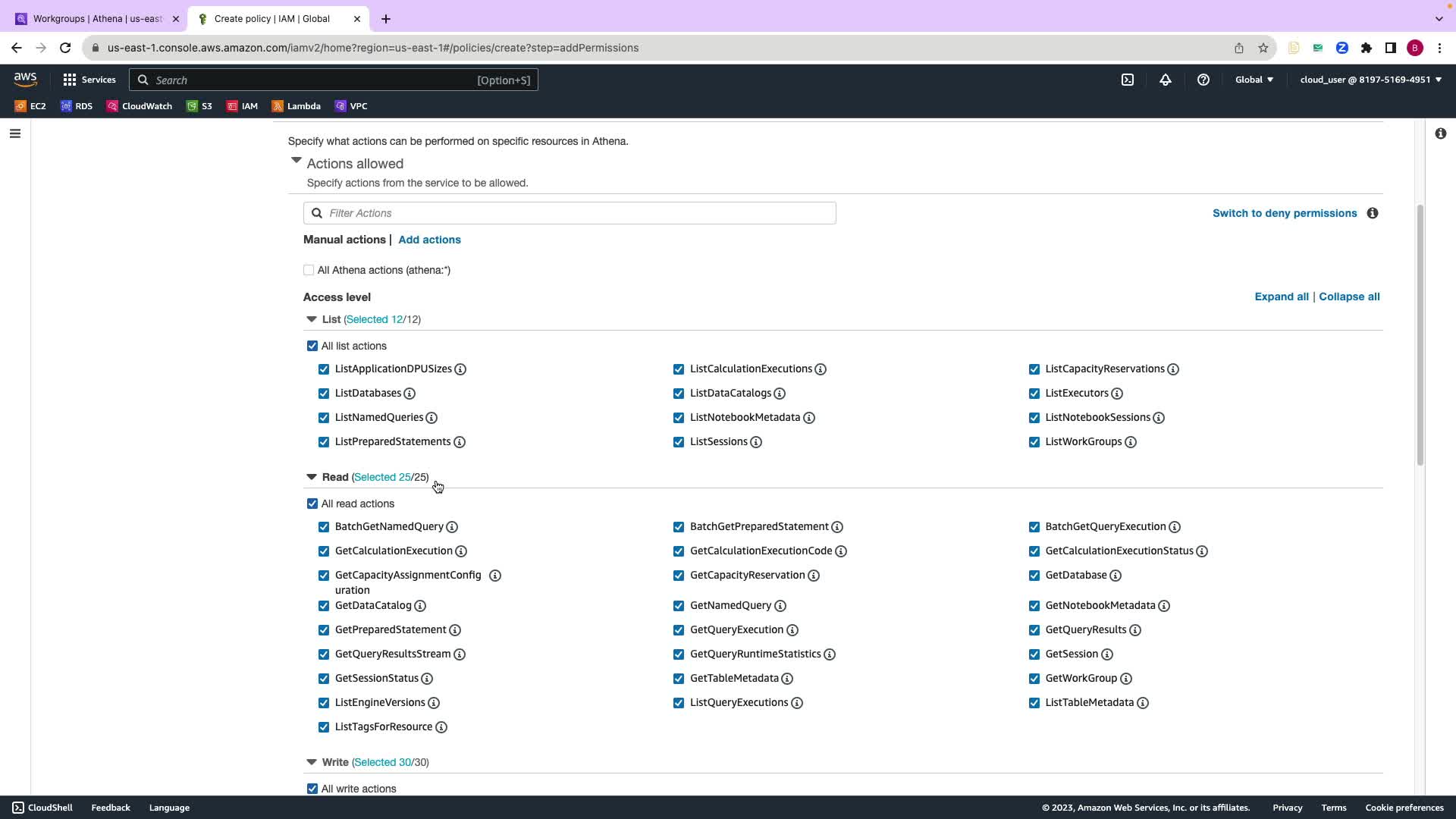Open the cloud_user account menu
This screenshot has height=819, width=1456.
click(1370, 80)
